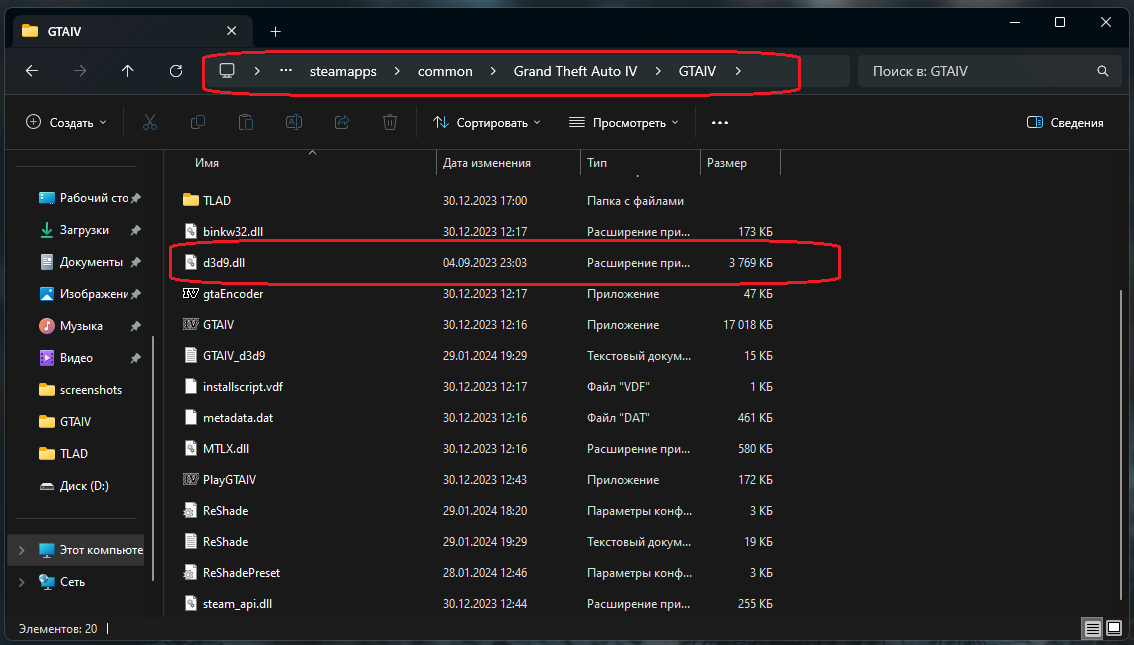Viewport: 1134px width, 645px height.
Task: Click common in address breadcrumb
Action: pos(445,71)
